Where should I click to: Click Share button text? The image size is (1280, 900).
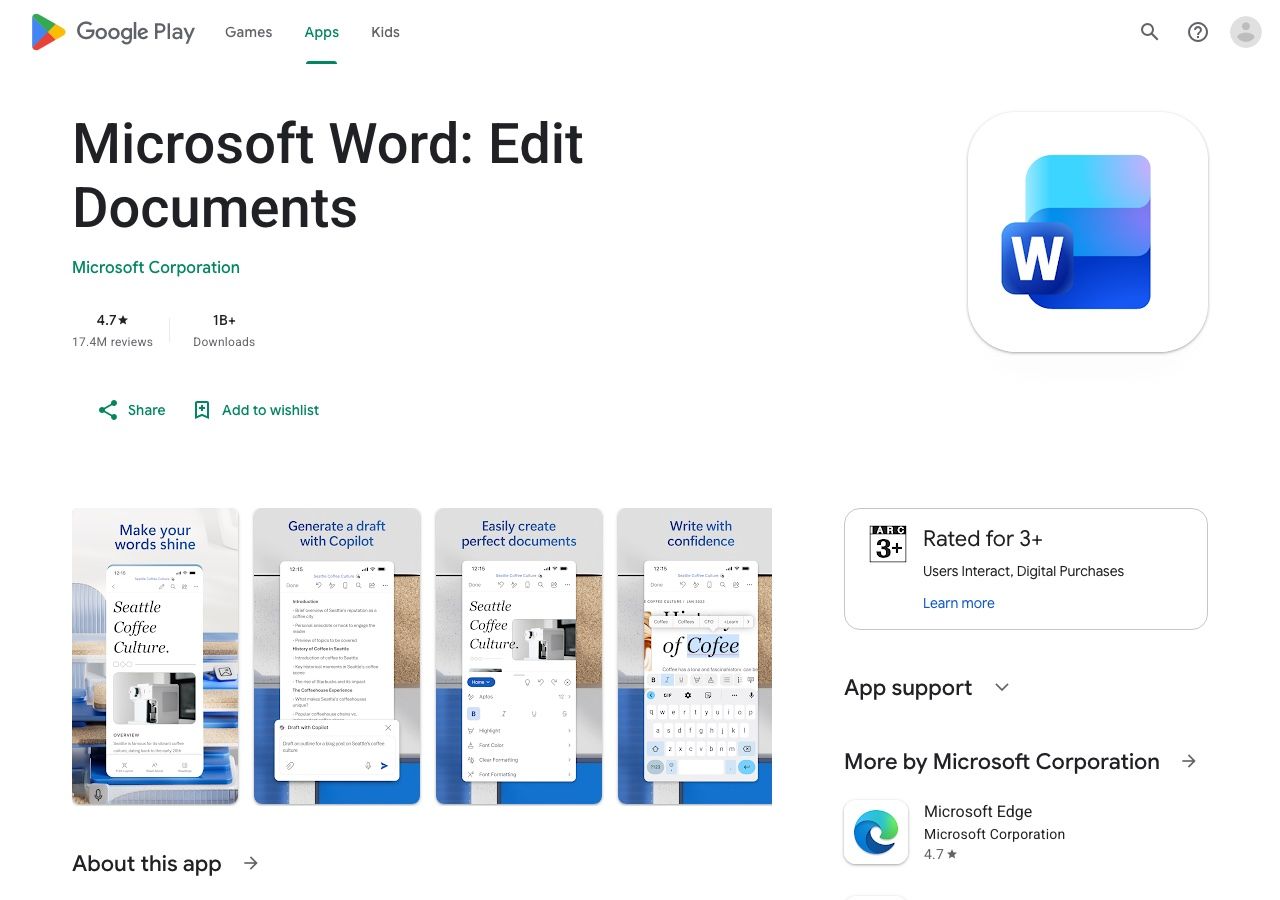(x=147, y=410)
